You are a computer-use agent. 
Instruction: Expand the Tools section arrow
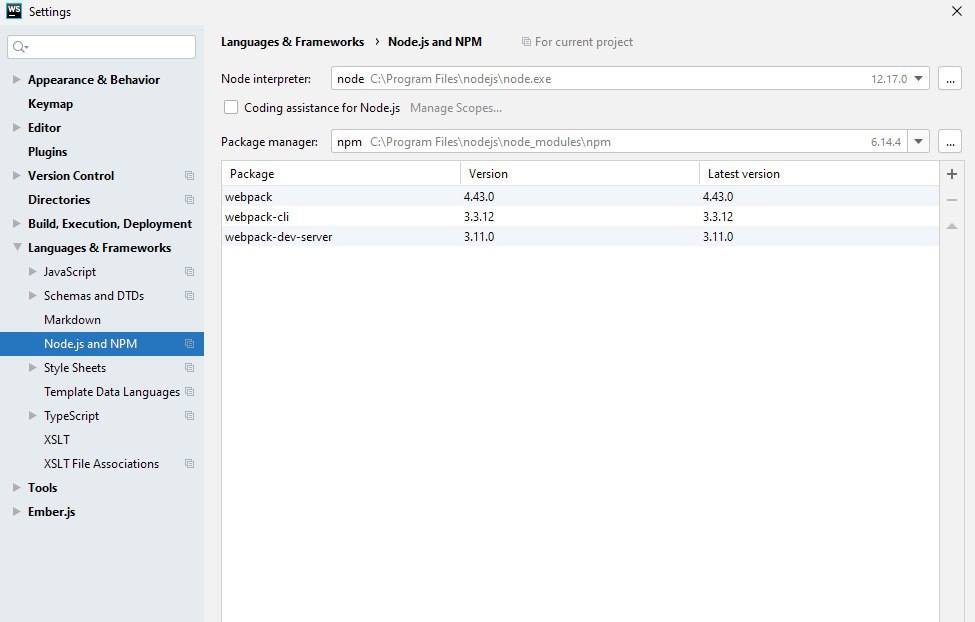17,488
